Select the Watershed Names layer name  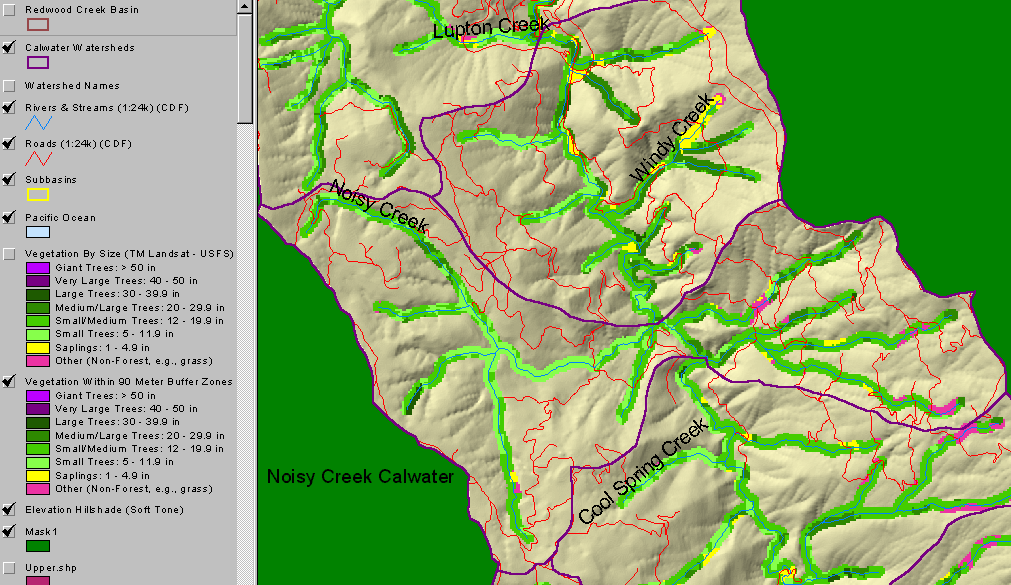(x=72, y=86)
